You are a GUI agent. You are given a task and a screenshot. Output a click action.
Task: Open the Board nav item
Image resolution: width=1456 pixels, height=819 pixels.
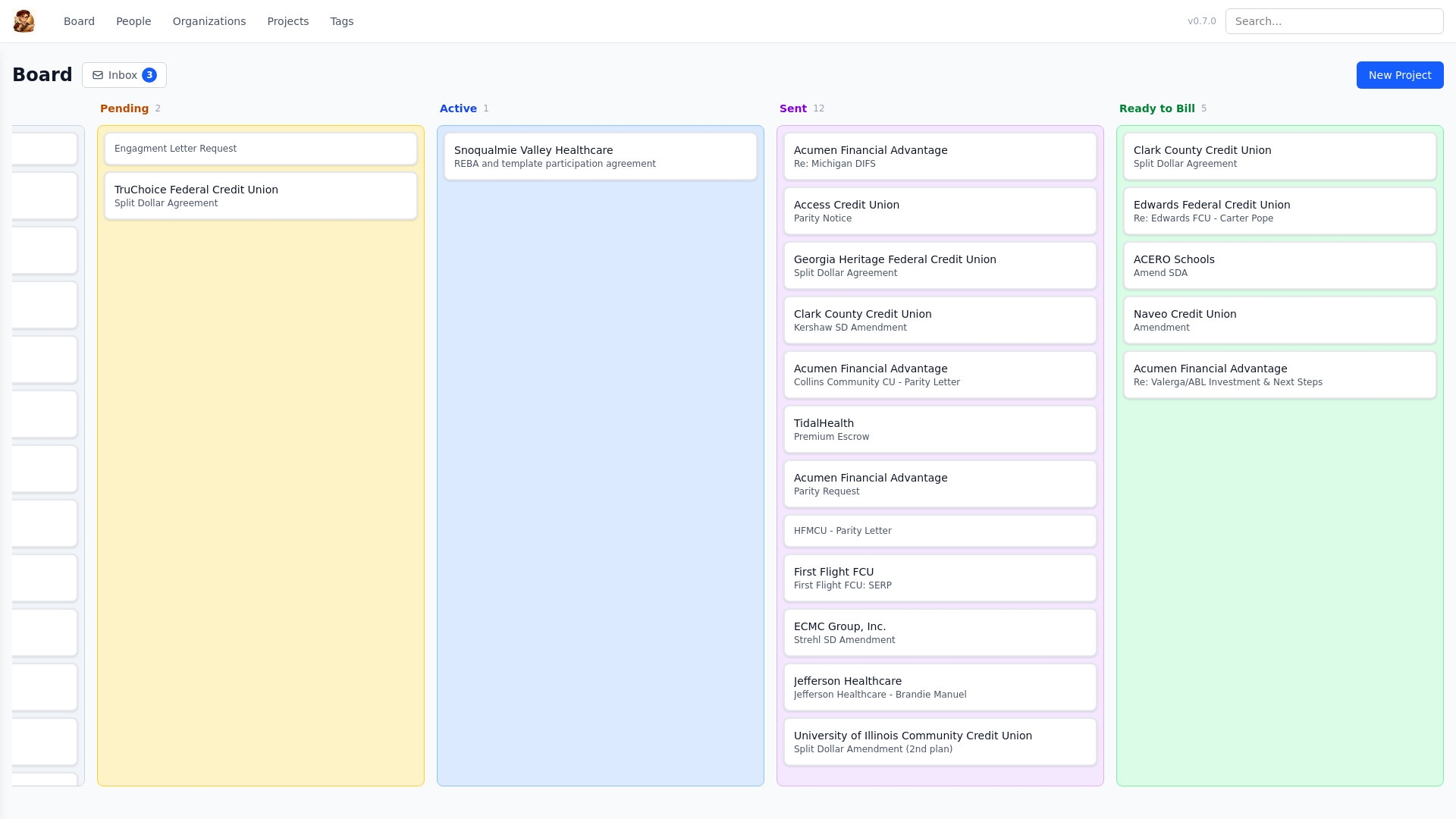point(79,21)
